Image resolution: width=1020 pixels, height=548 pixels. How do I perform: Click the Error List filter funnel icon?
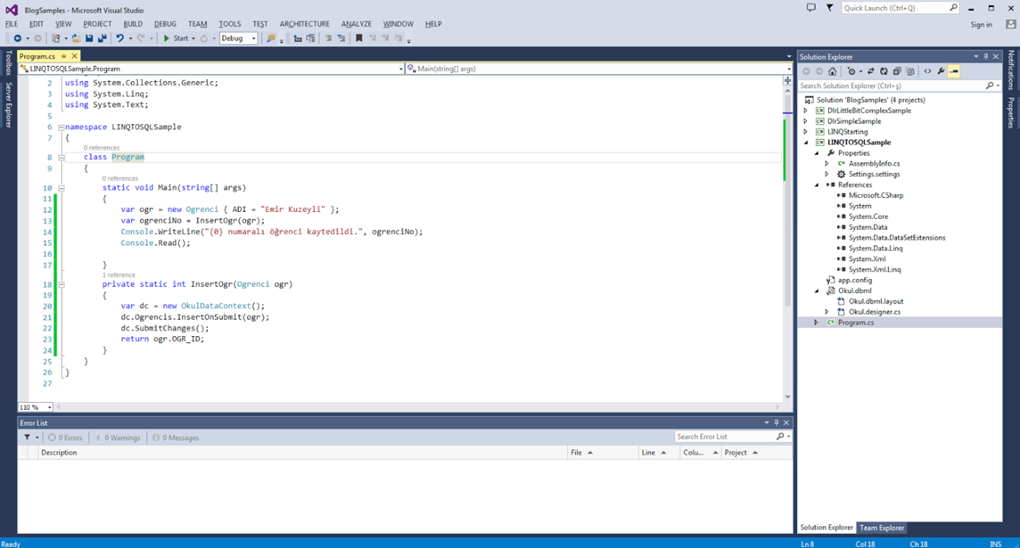[27, 437]
